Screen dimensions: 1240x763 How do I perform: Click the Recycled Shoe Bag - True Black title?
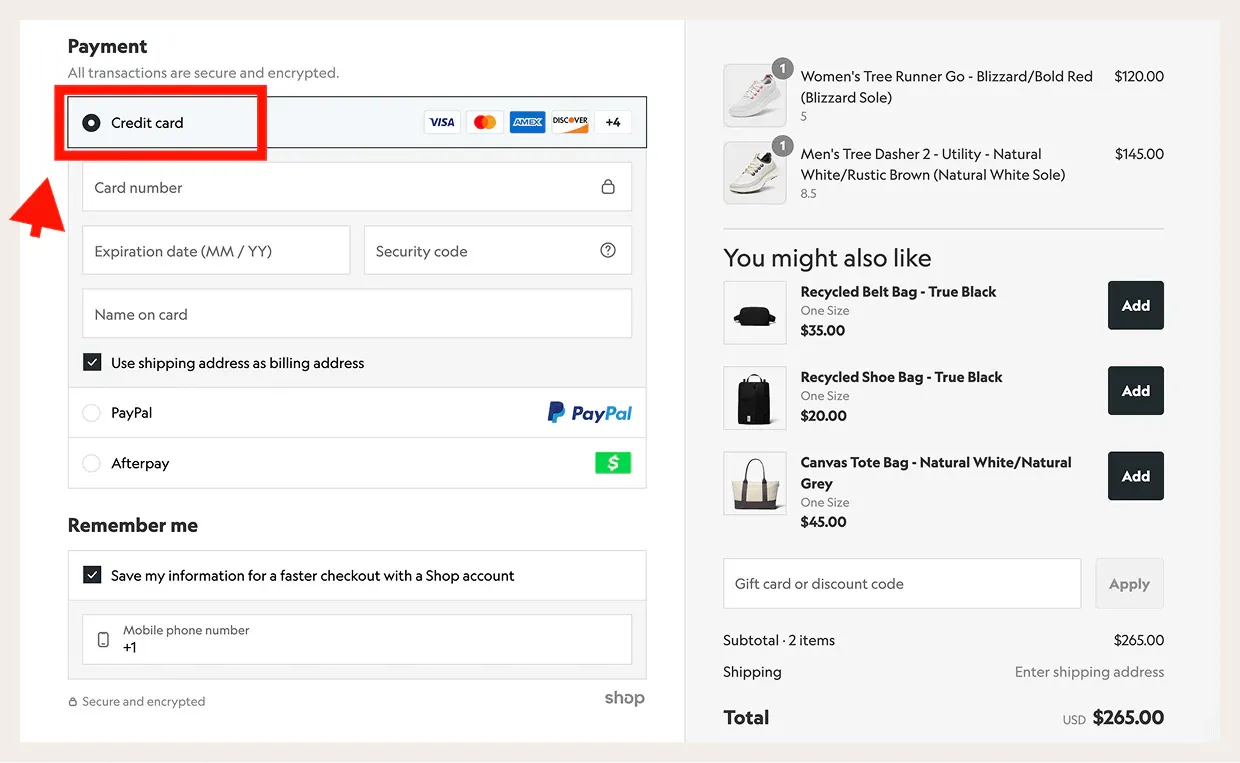[902, 377]
